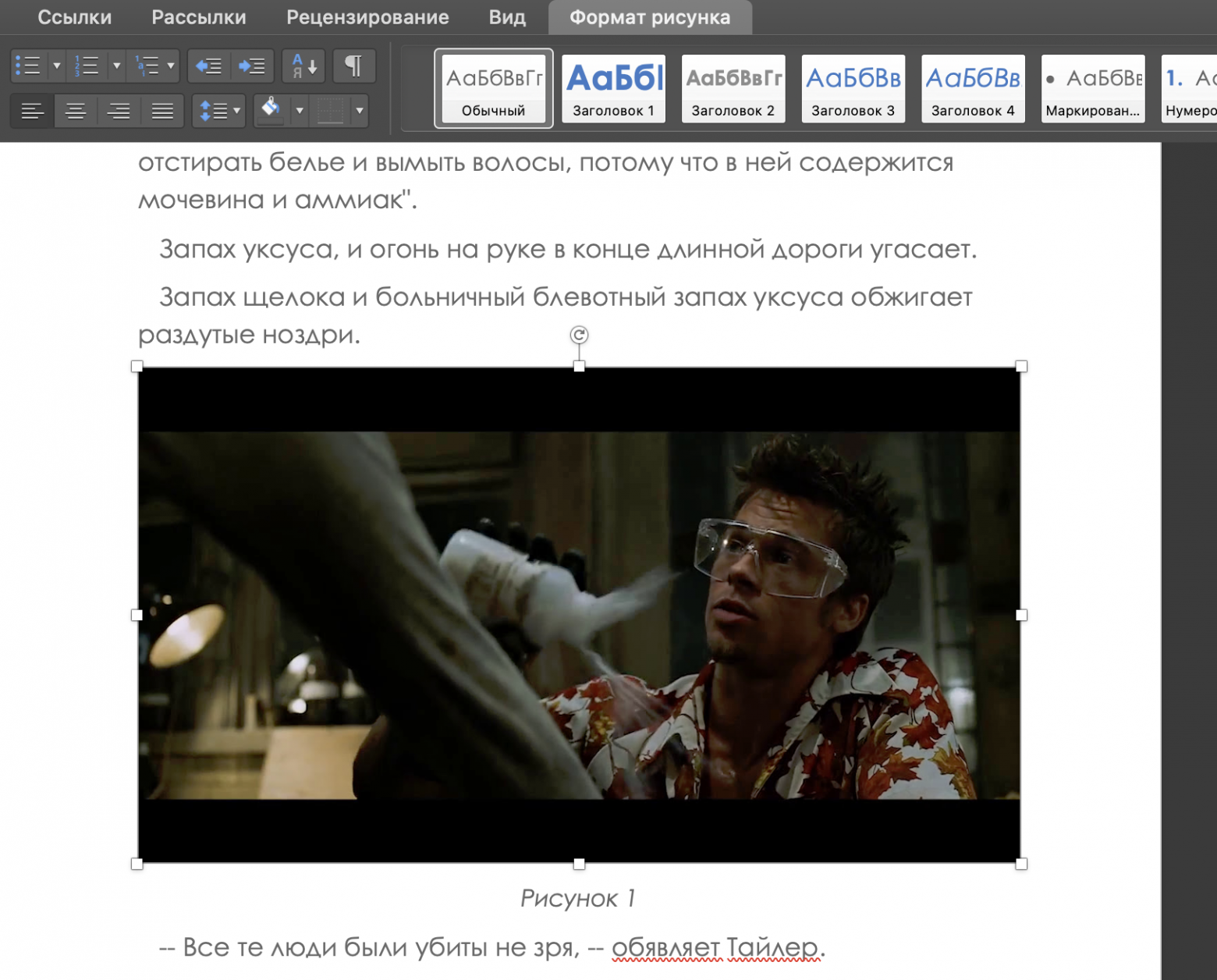The image size is (1217, 980).
Task: Click the picture's rotation handle
Action: [x=579, y=335]
